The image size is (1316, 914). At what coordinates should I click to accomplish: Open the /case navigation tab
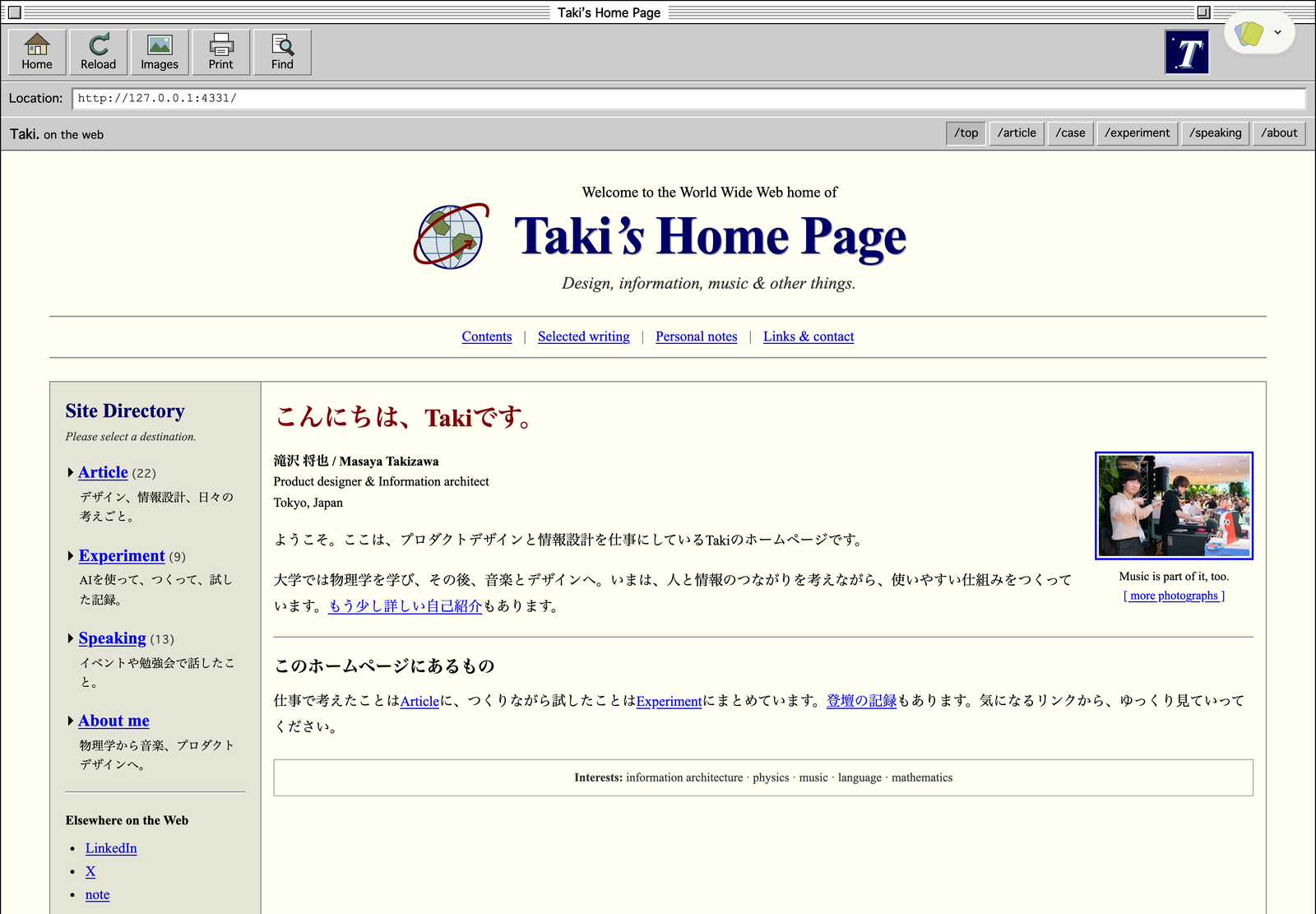point(1070,133)
